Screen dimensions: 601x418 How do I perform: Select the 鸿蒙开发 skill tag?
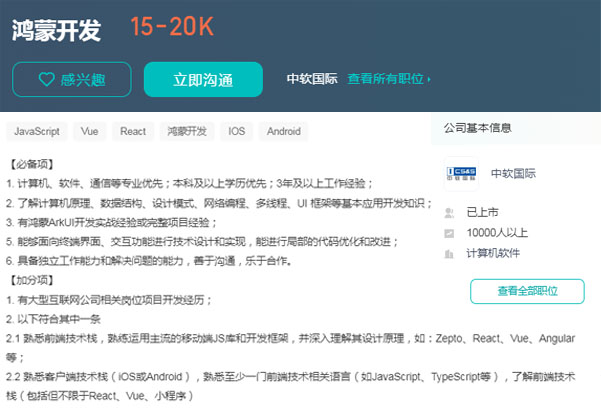pos(187,131)
